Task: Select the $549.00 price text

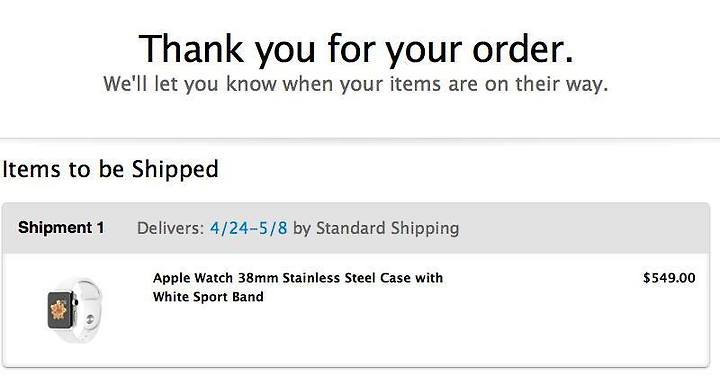Action: (x=669, y=278)
